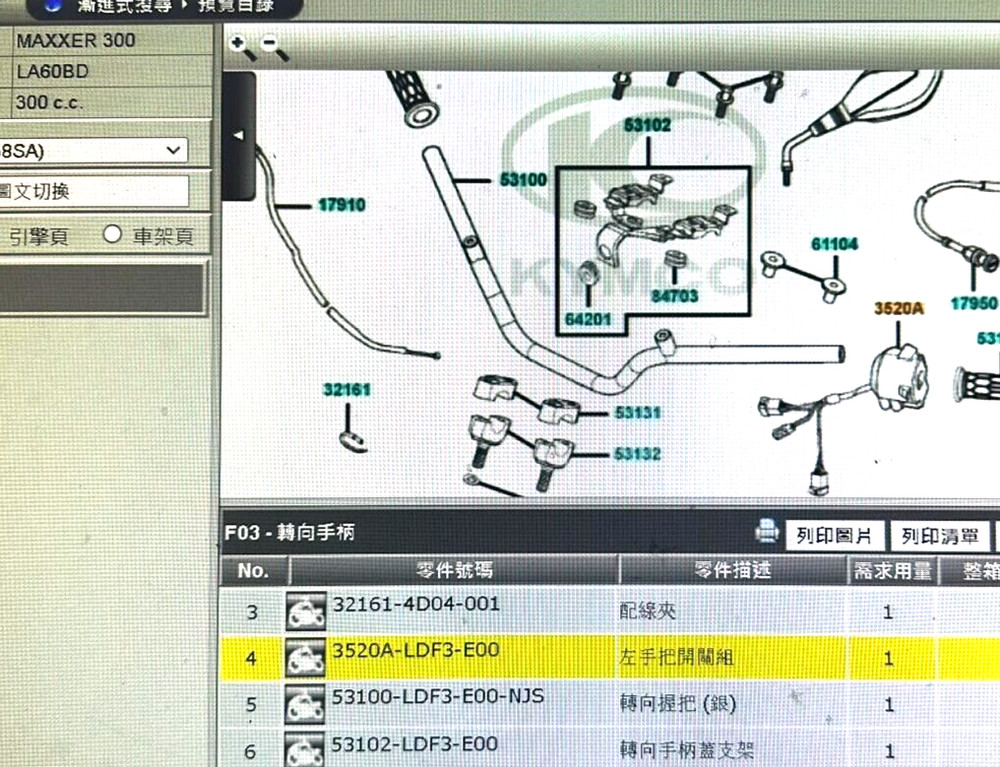Collapse the side panel with the left arrow handle
Image resolution: width=1000 pixels, height=767 pixels.
click(x=239, y=135)
